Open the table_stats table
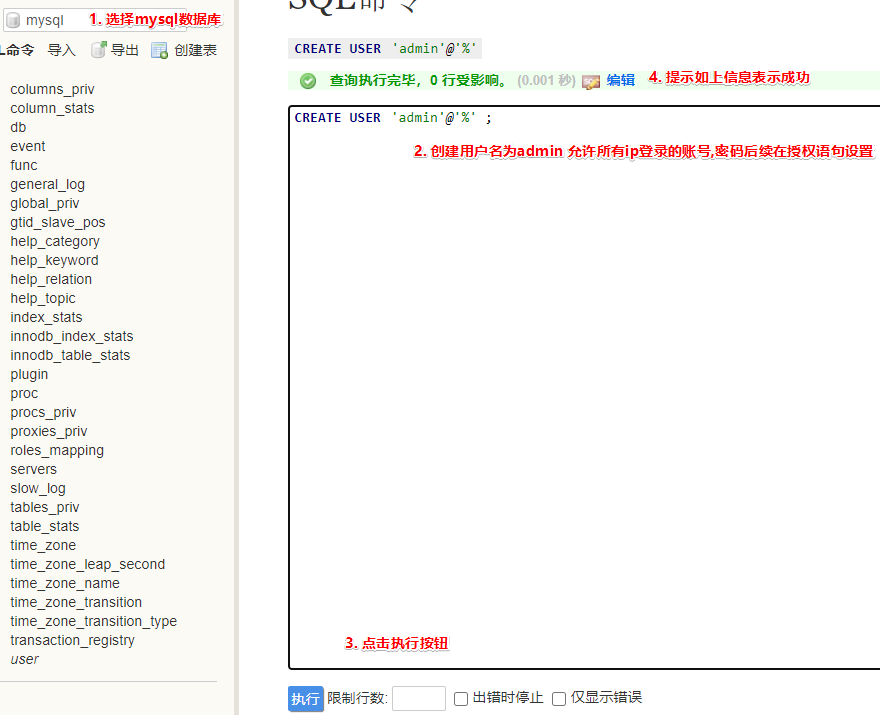 45,527
